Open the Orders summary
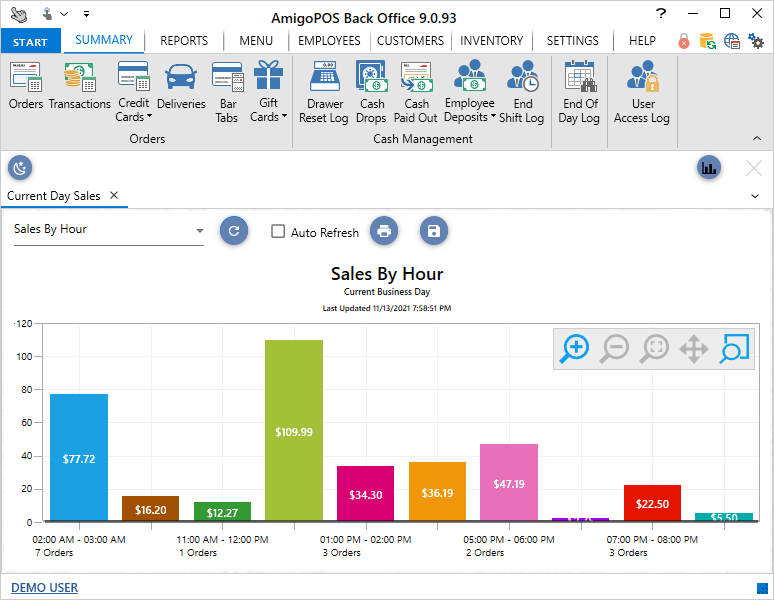 [26, 84]
